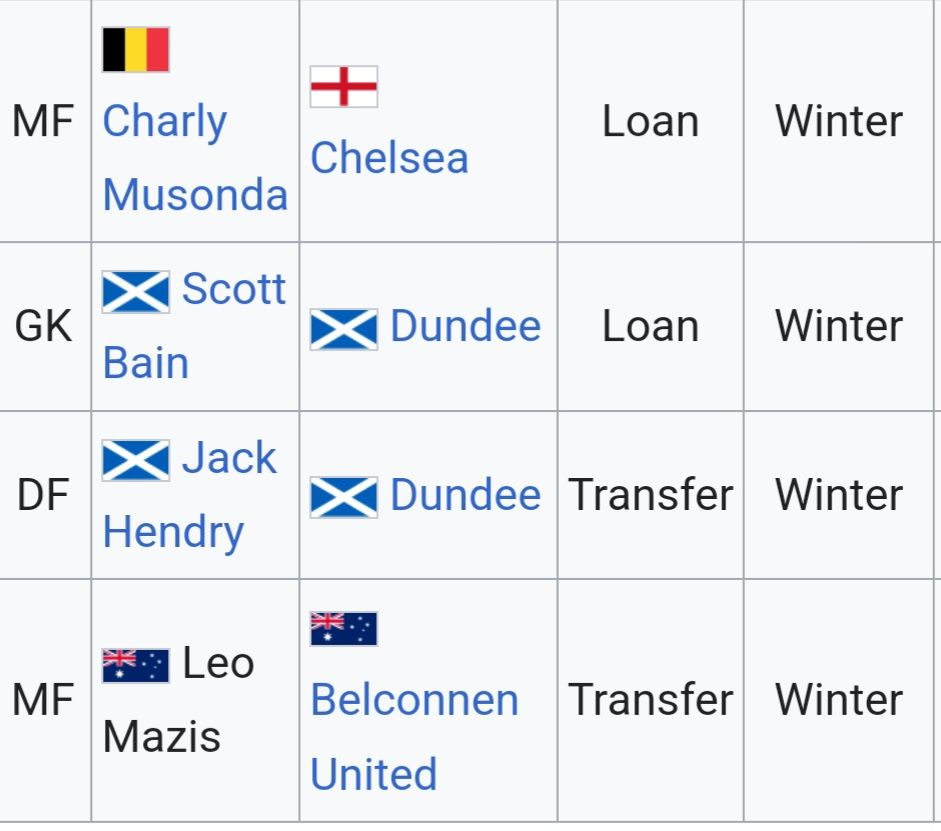
Task: Click the Australia flag above Belconnen United
Action: coord(343,628)
